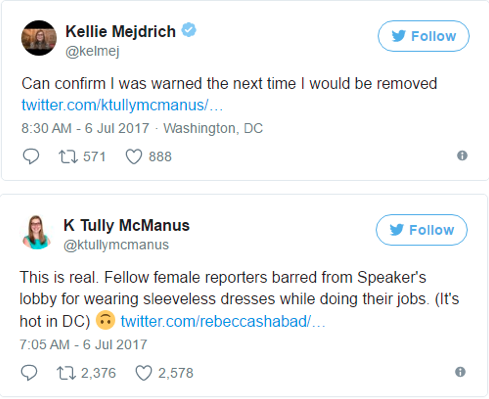Click verified badge next to Kellie Mejdrich
The height and width of the screenshot is (399, 489).
point(189,30)
